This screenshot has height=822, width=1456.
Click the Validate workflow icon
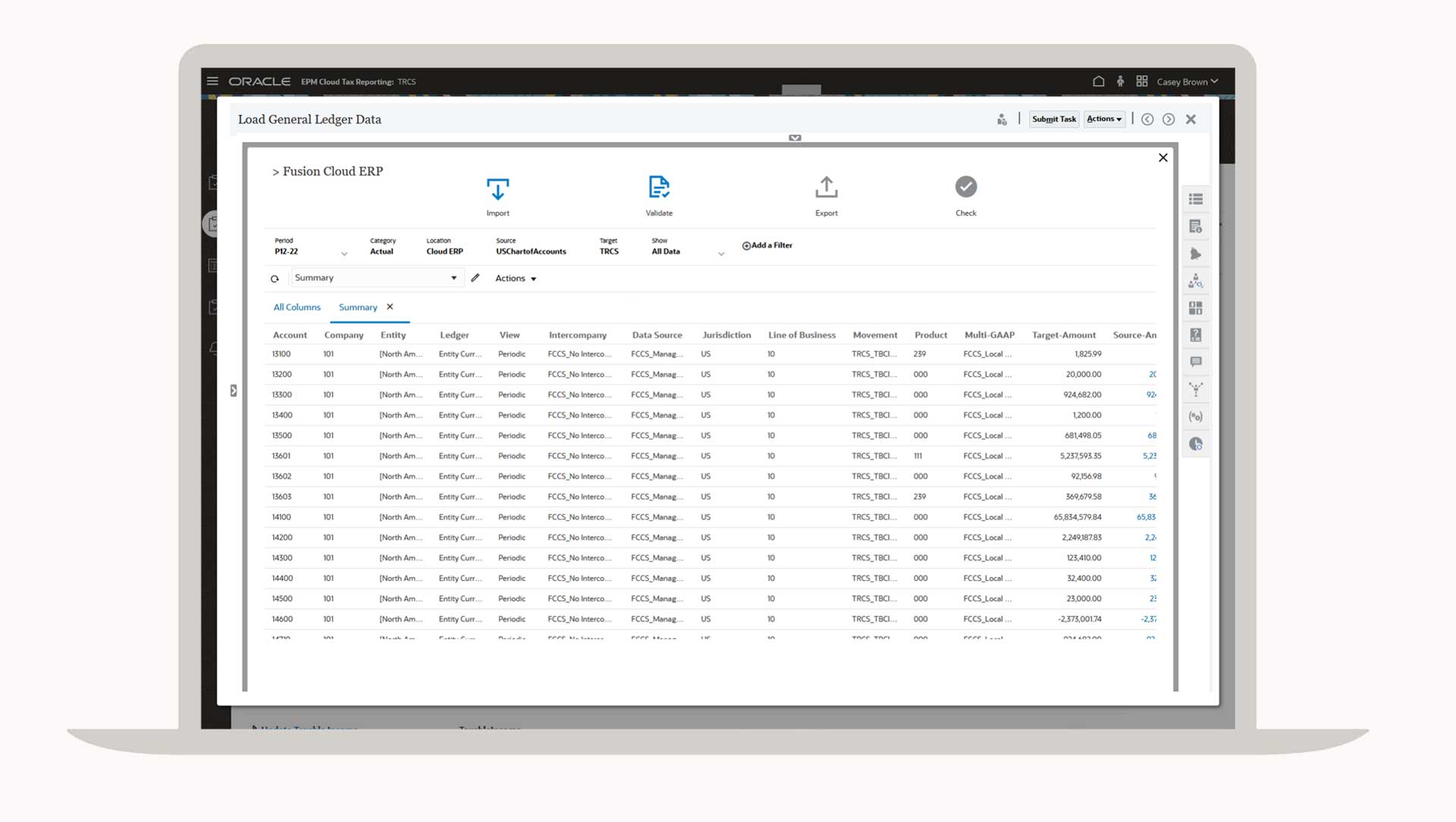coord(658,187)
